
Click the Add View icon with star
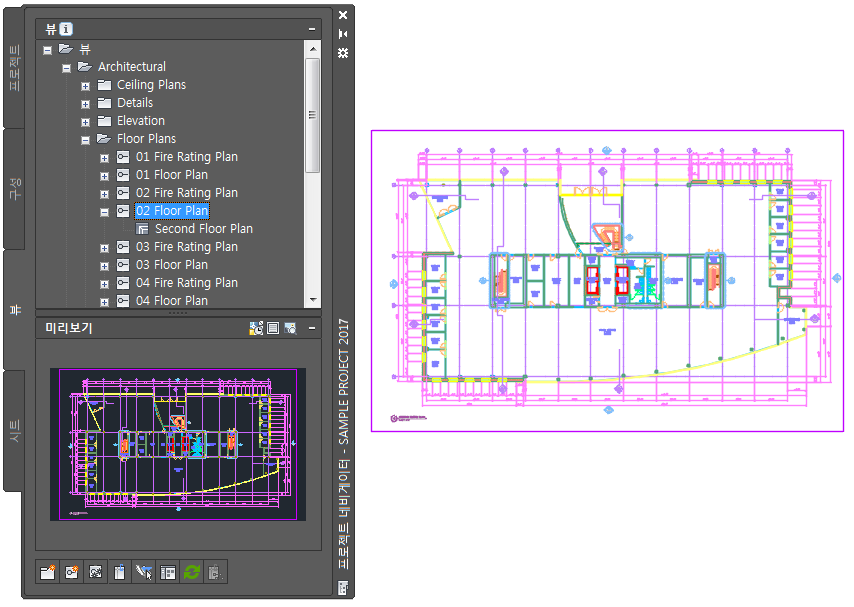pyautogui.click(x=71, y=572)
